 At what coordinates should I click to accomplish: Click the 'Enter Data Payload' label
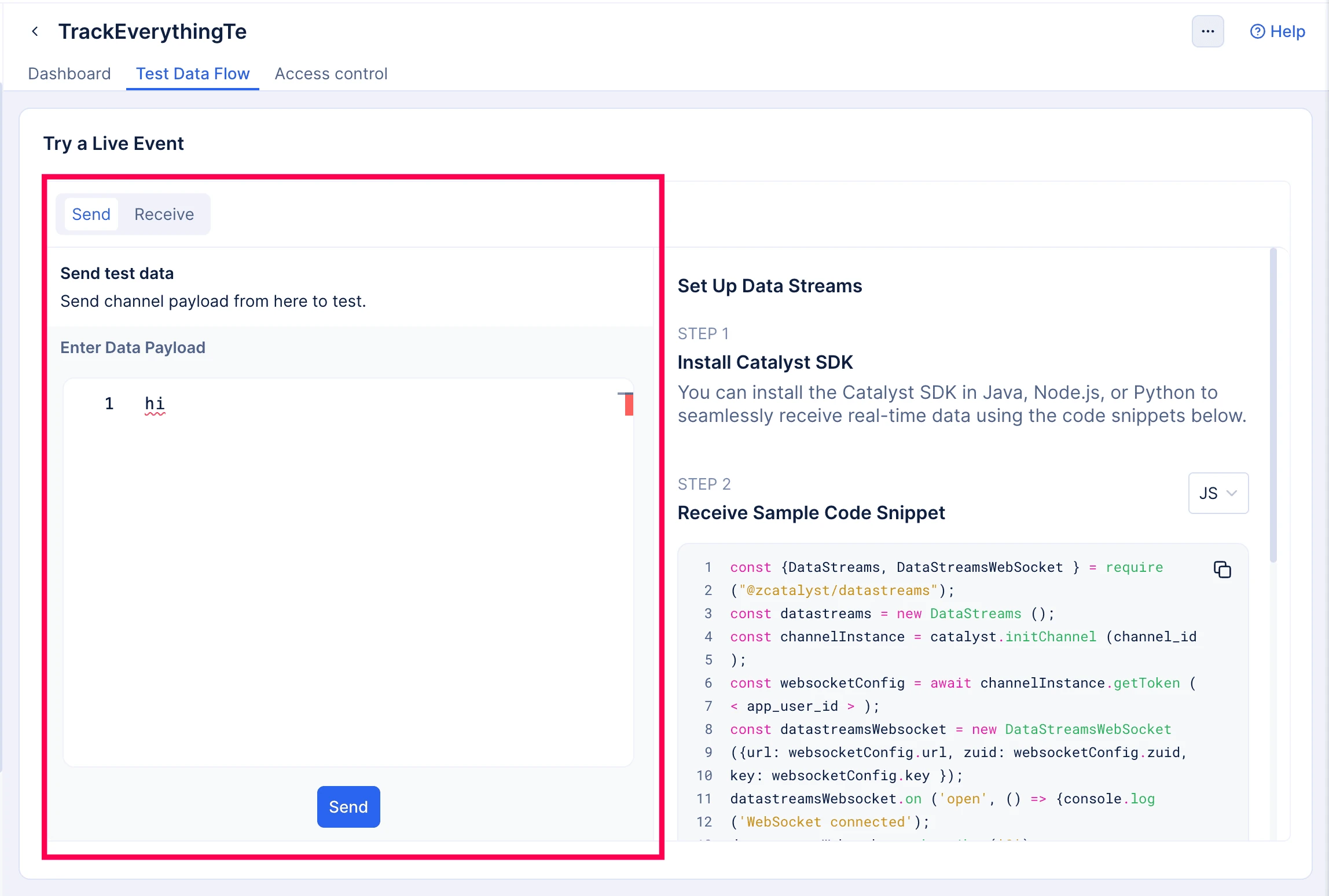pyautogui.click(x=133, y=347)
